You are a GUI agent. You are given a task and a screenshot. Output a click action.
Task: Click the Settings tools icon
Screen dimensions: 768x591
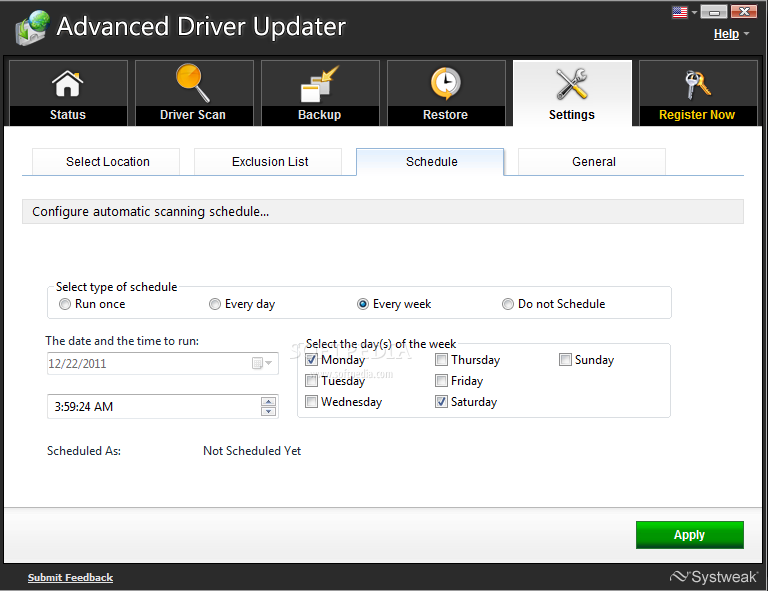(x=572, y=84)
